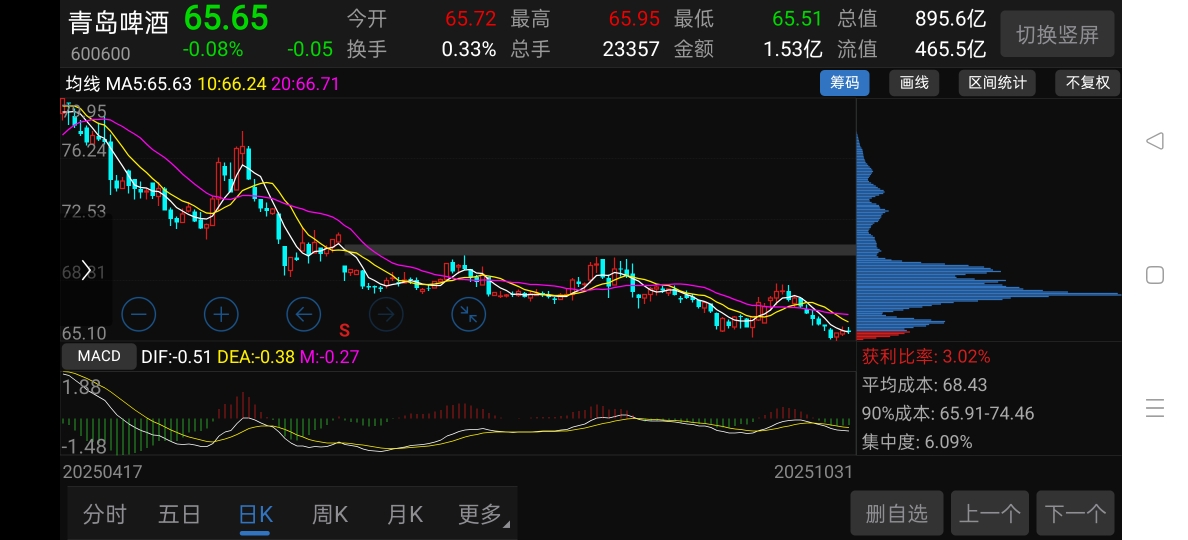This screenshot has width=1188, height=540.
Task: Tap the 流值 value 465.5亿
Action: 950,49
